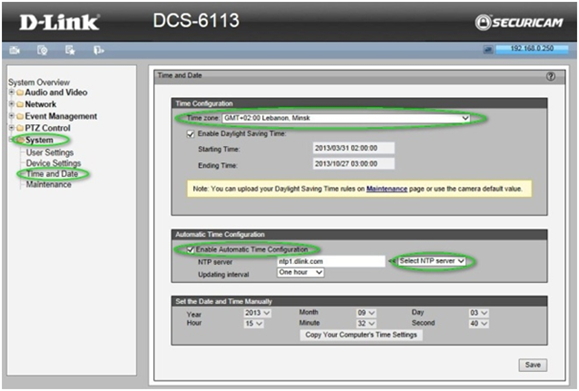Screen dimensions: 579x391
Task: Expand the Audio and Video tree node
Action: (x=11, y=92)
